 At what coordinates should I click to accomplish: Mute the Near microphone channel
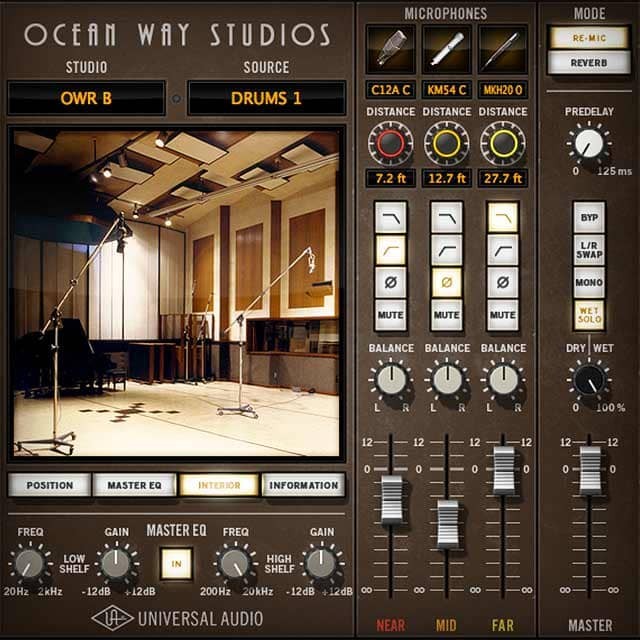point(390,315)
